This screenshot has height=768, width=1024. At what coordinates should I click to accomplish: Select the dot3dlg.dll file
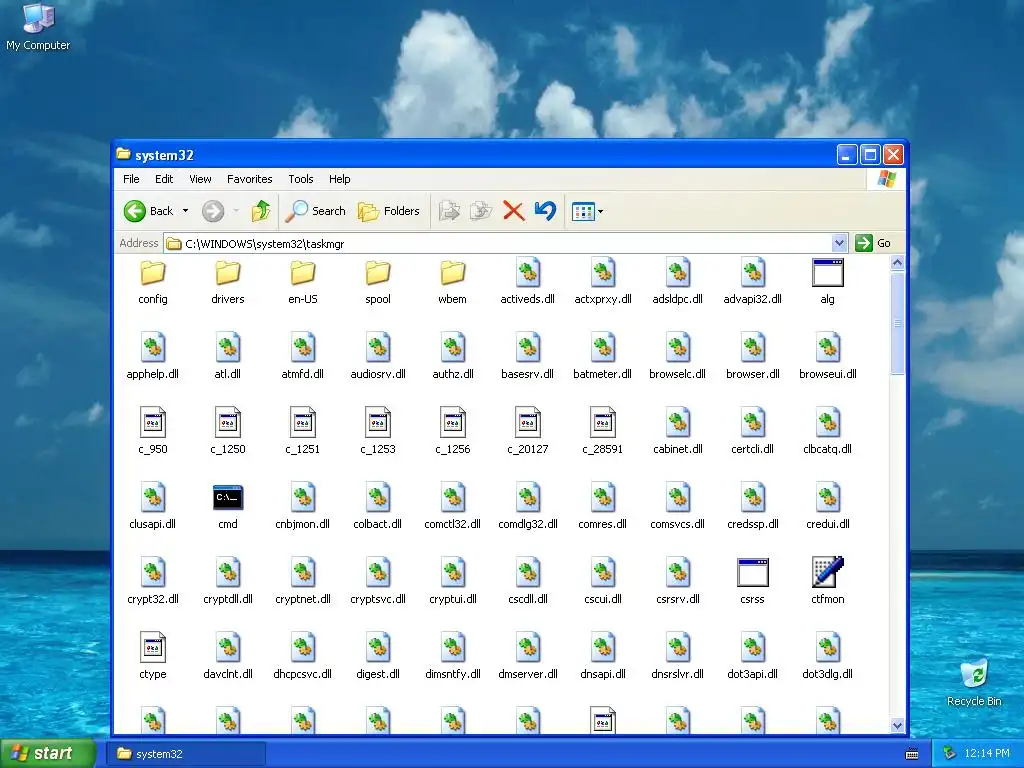pos(827,658)
